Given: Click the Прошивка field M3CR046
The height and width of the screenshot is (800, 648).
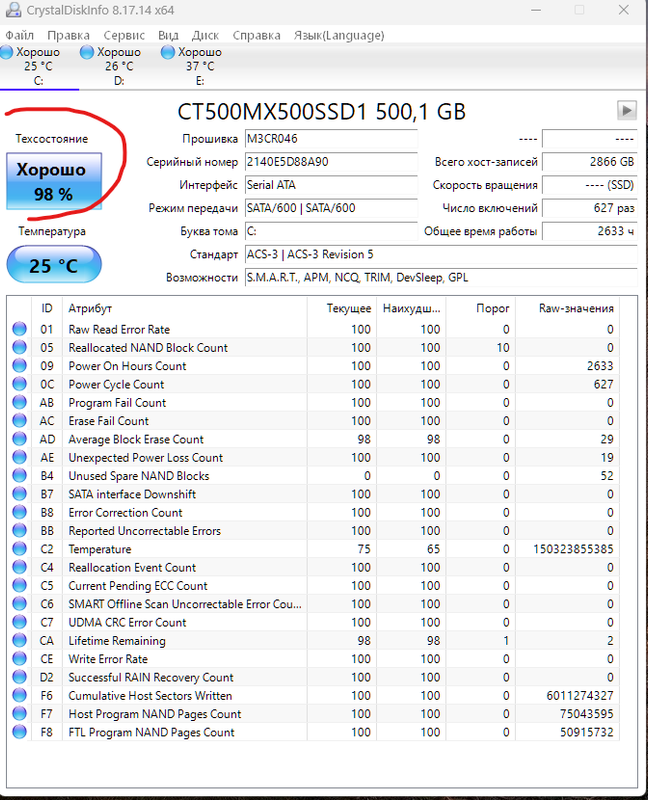Looking at the screenshot, I should (331, 139).
